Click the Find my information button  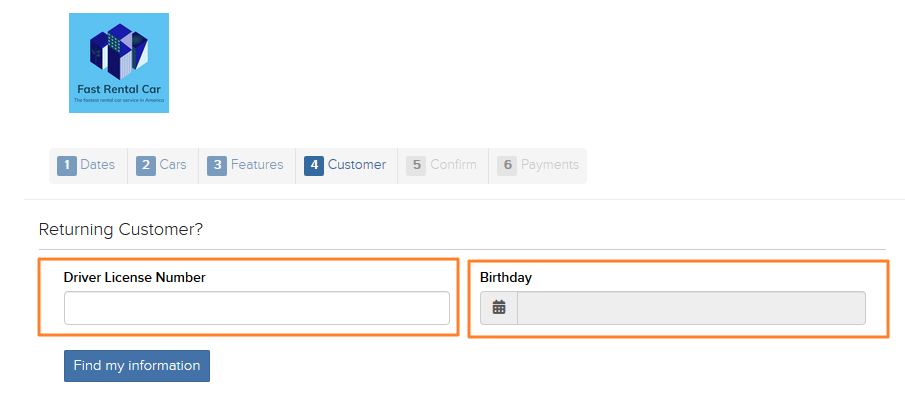(x=137, y=366)
